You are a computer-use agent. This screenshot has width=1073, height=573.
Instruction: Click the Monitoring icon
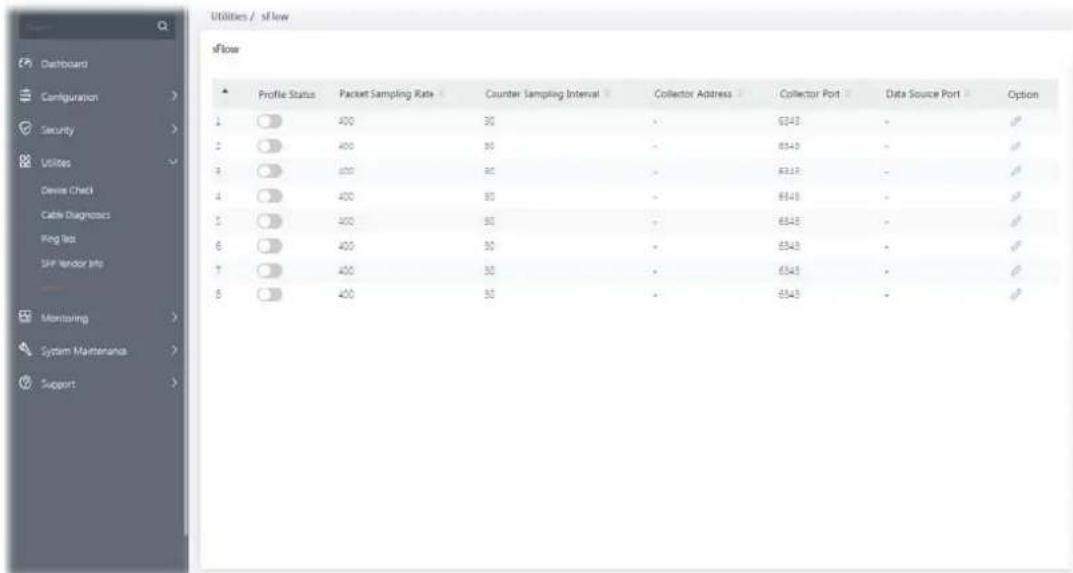click(25, 318)
